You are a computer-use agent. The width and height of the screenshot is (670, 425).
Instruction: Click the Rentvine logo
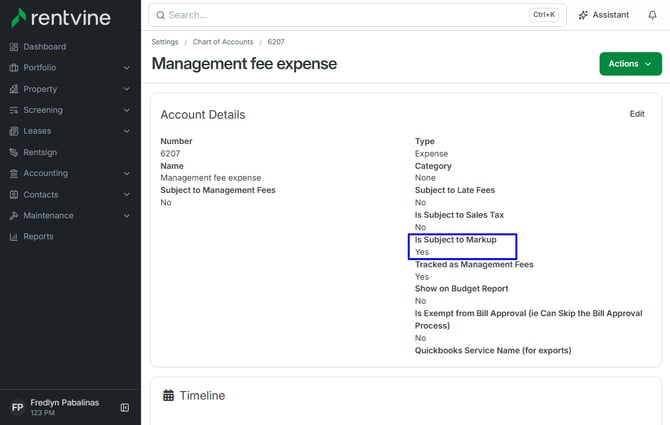[x=61, y=18]
